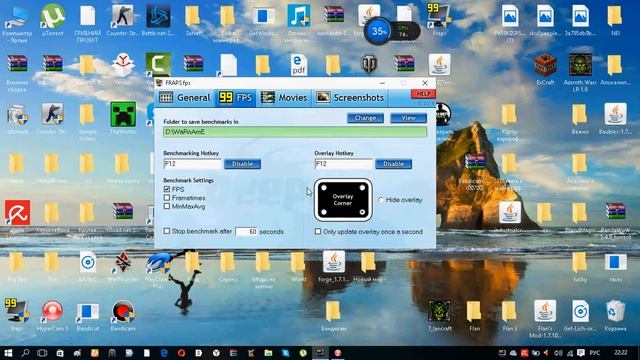Open the Screenshots tab in FRAPS
The width and height of the screenshot is (640, 360).
coord(350,98)
